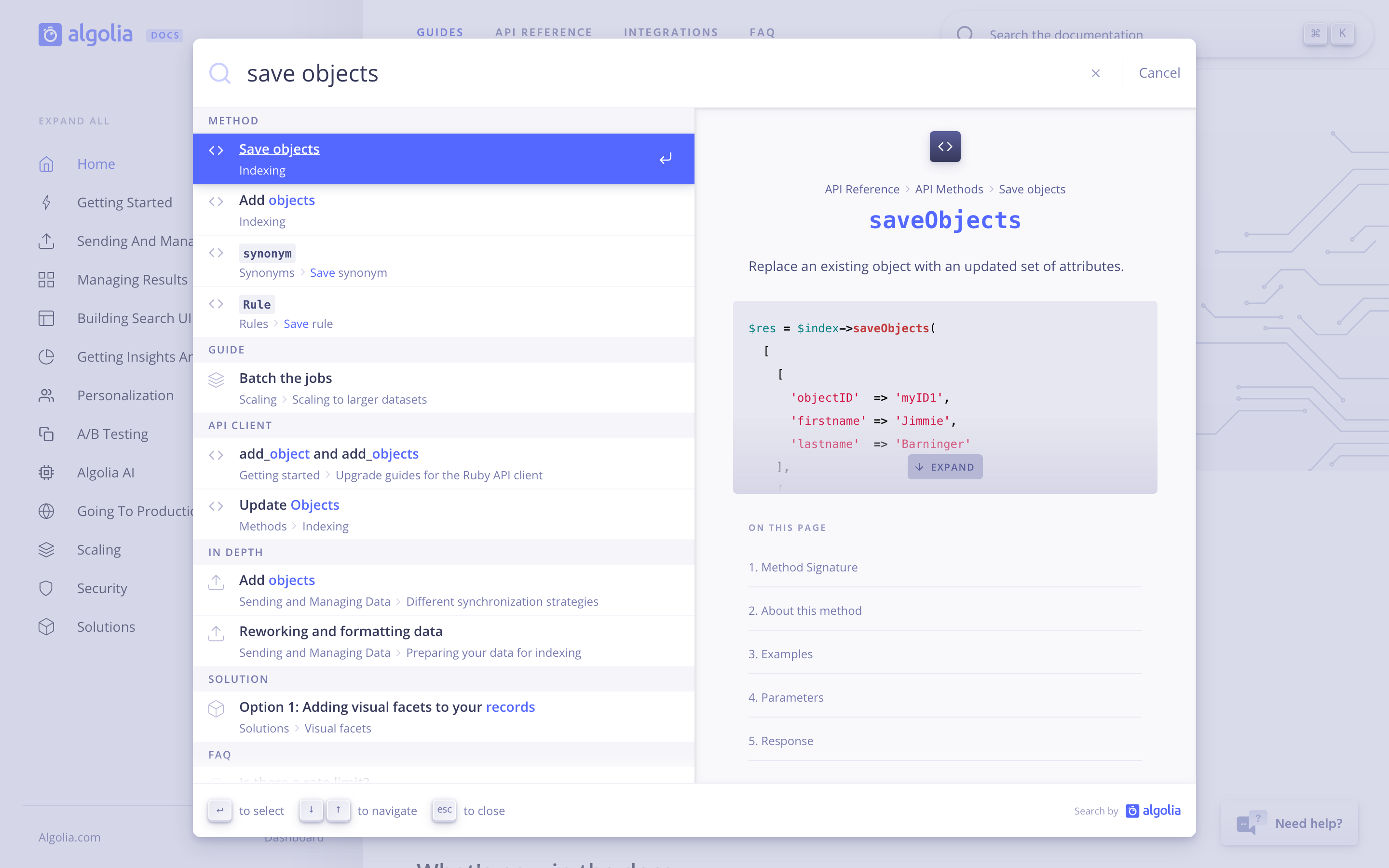
Task: Open Algolia logo in Search by footer
Action: (1153, 810)
